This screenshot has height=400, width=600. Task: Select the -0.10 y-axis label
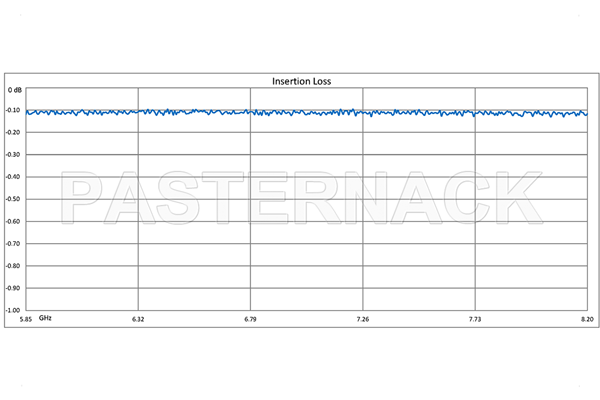click(x=13, y=112)
